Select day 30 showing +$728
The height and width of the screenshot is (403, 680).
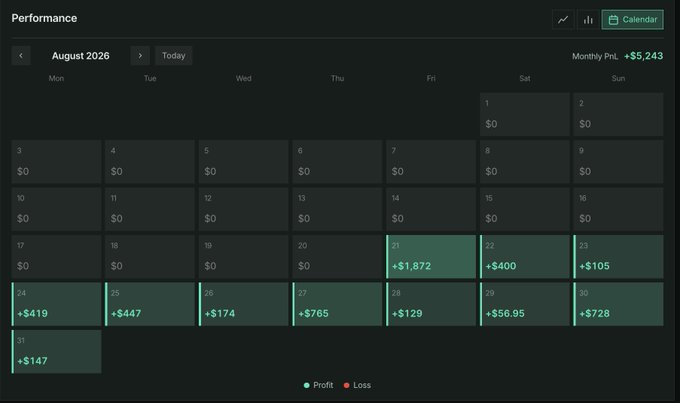click(618, 304)
